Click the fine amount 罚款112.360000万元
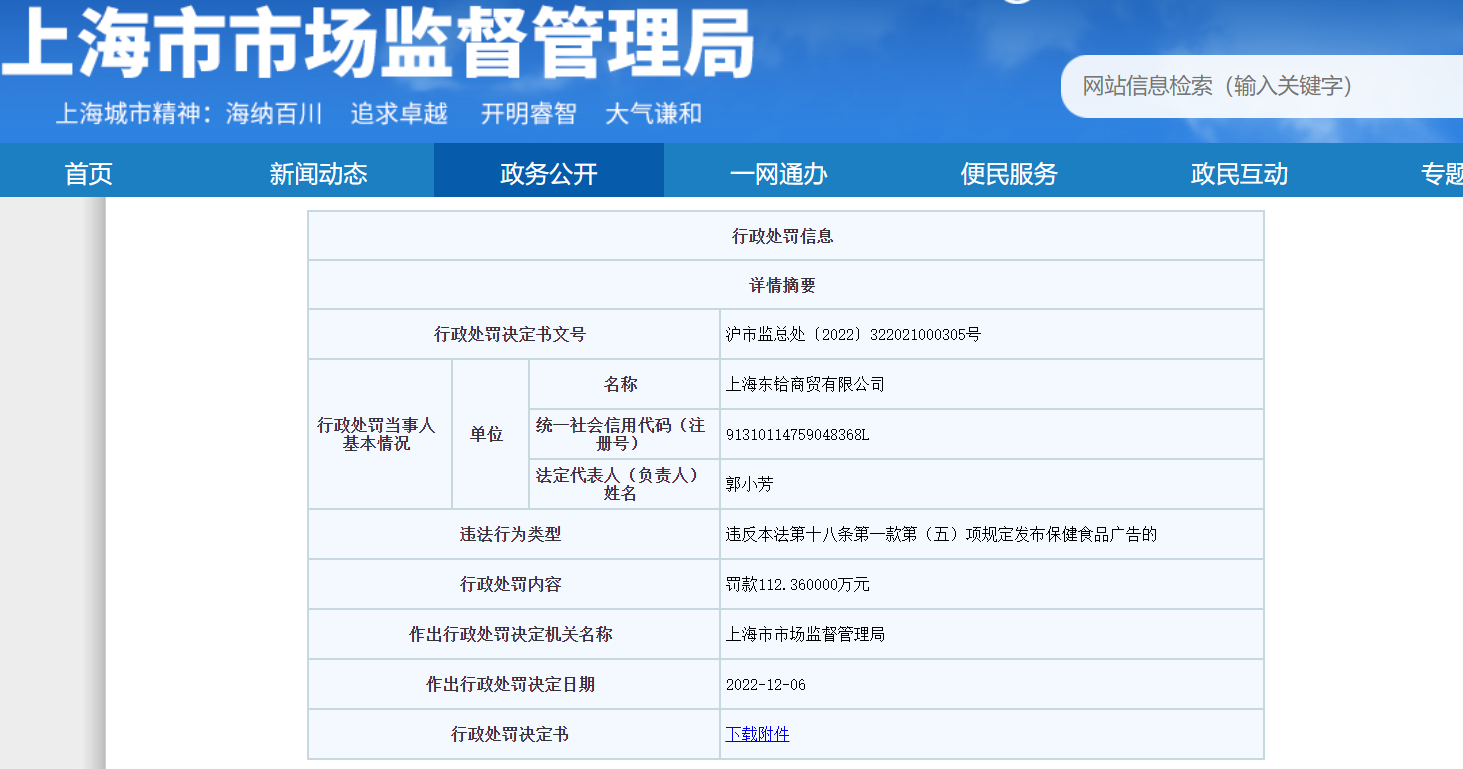This screenshot has width=1463, height=769. tap(797, 584)
